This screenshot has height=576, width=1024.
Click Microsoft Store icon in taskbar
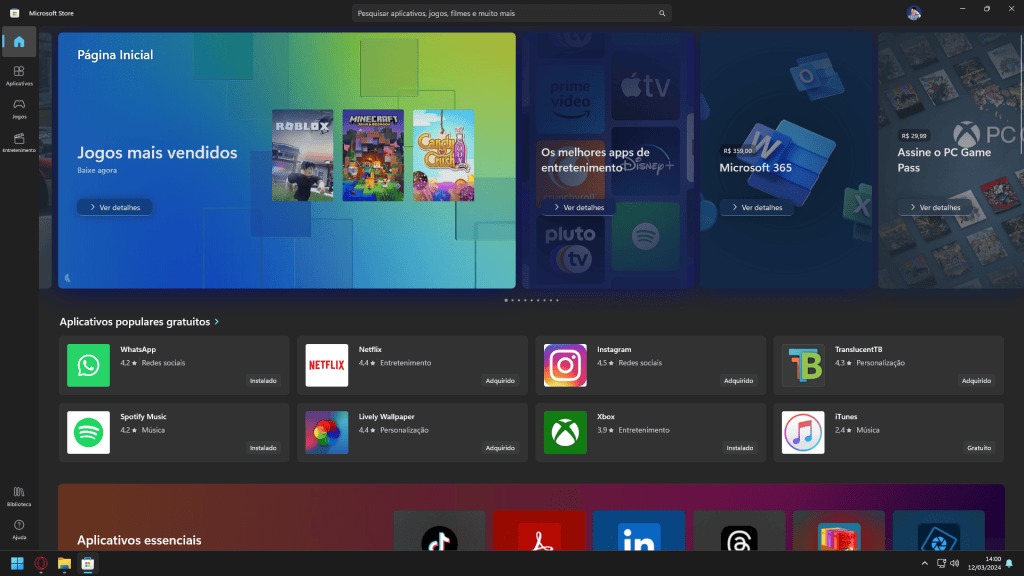point(88,564)
